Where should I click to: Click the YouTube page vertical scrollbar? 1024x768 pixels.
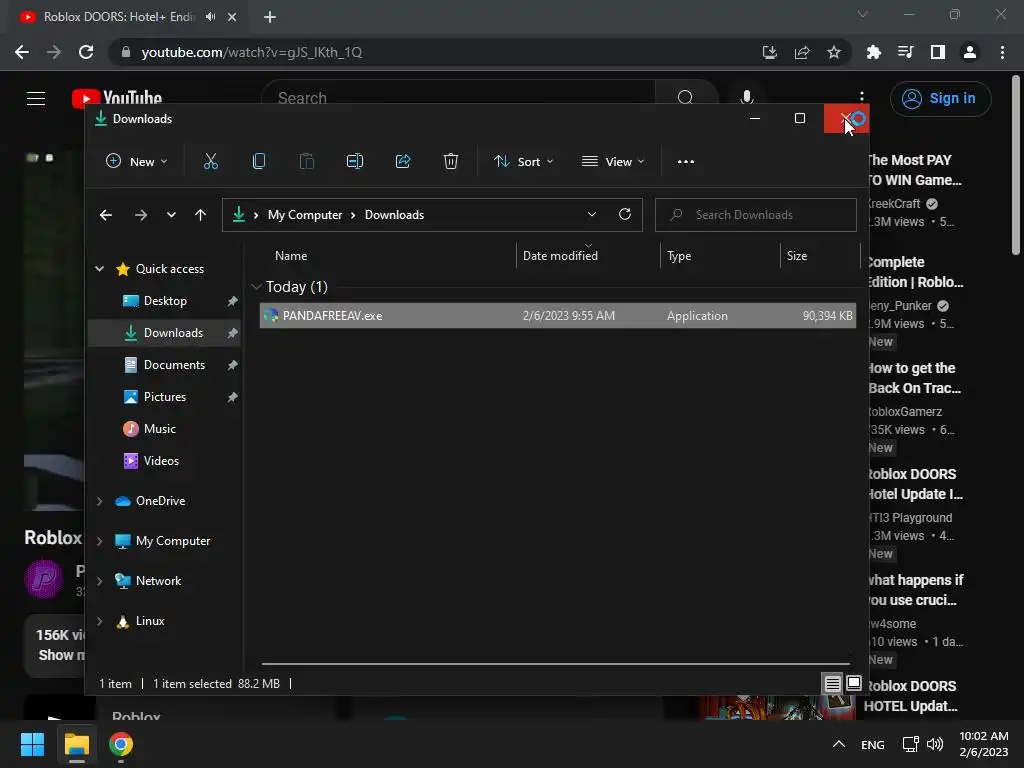(1016, 165)
